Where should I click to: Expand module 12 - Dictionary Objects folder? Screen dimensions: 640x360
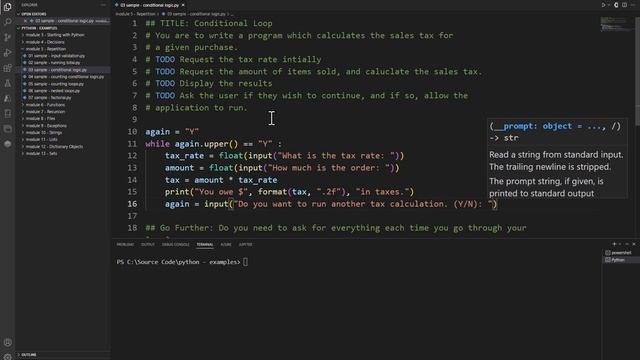pos(54,146)
